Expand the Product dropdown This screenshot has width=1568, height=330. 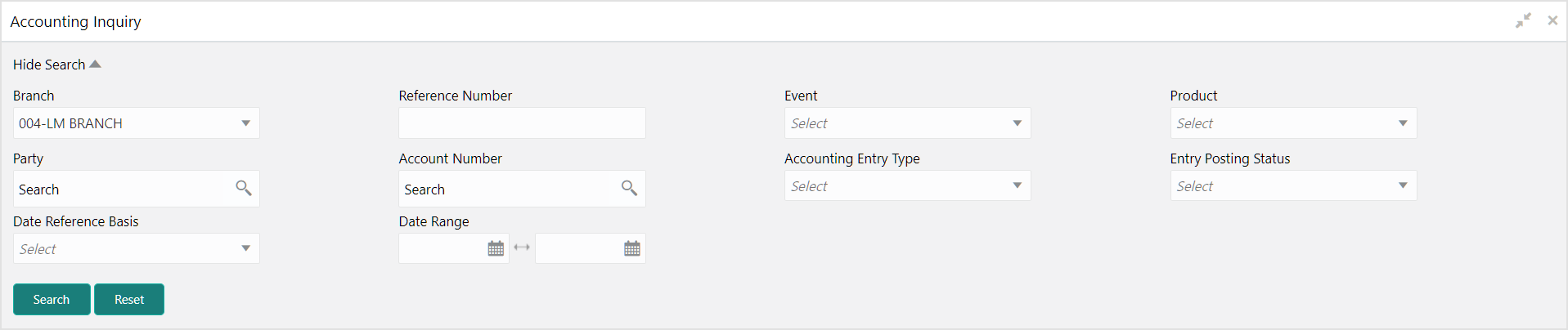[1293, 123]
